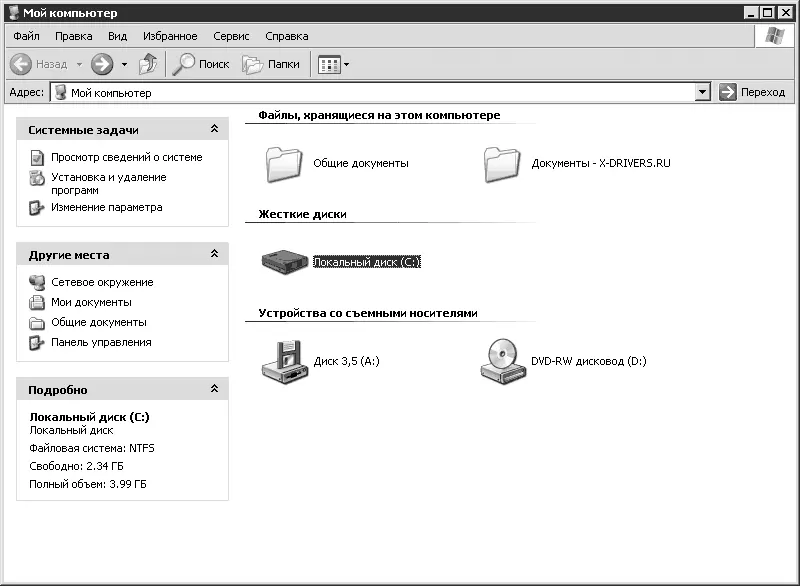
Task: Expand the address bar dropdown arrow
Action: coord(702,92)
